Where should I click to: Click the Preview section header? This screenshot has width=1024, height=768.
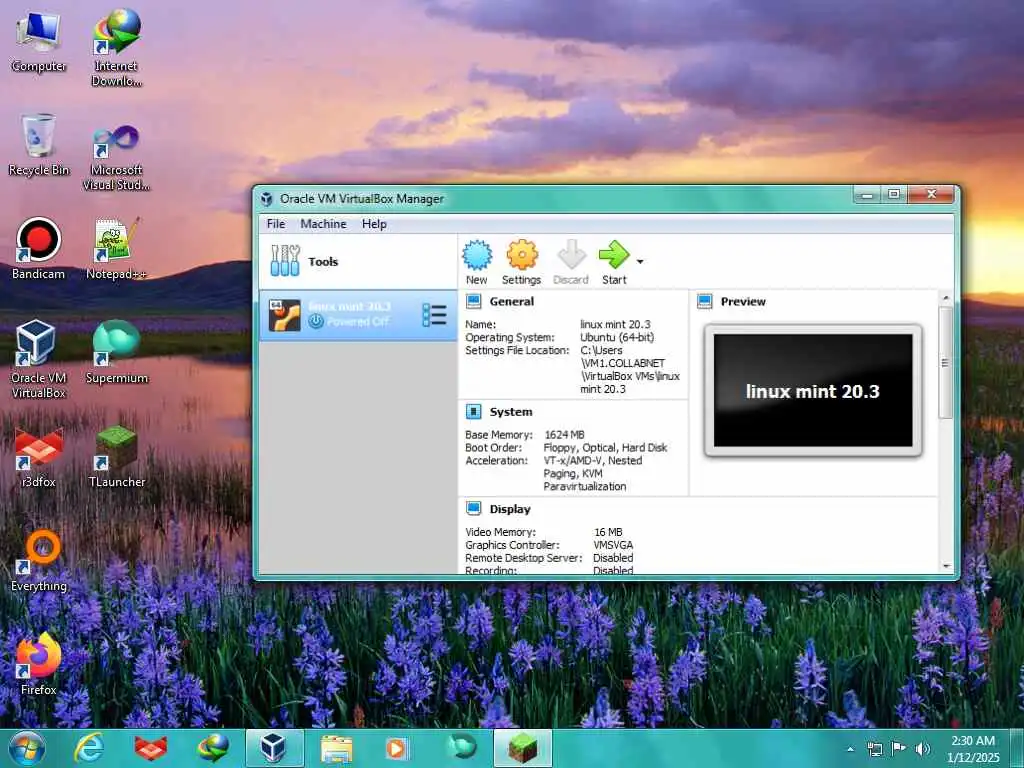pos(743,302)
